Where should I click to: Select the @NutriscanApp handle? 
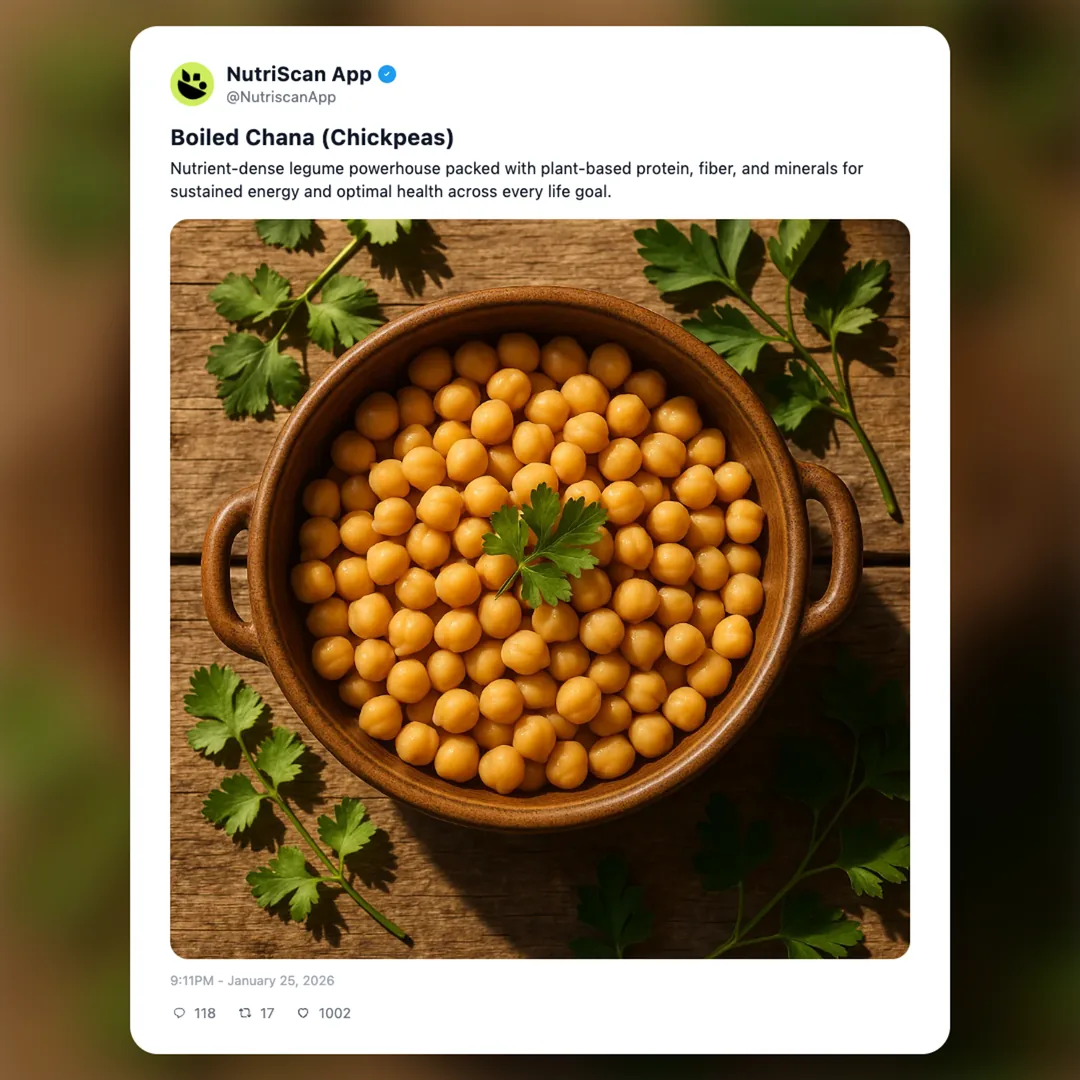point(283,97)
